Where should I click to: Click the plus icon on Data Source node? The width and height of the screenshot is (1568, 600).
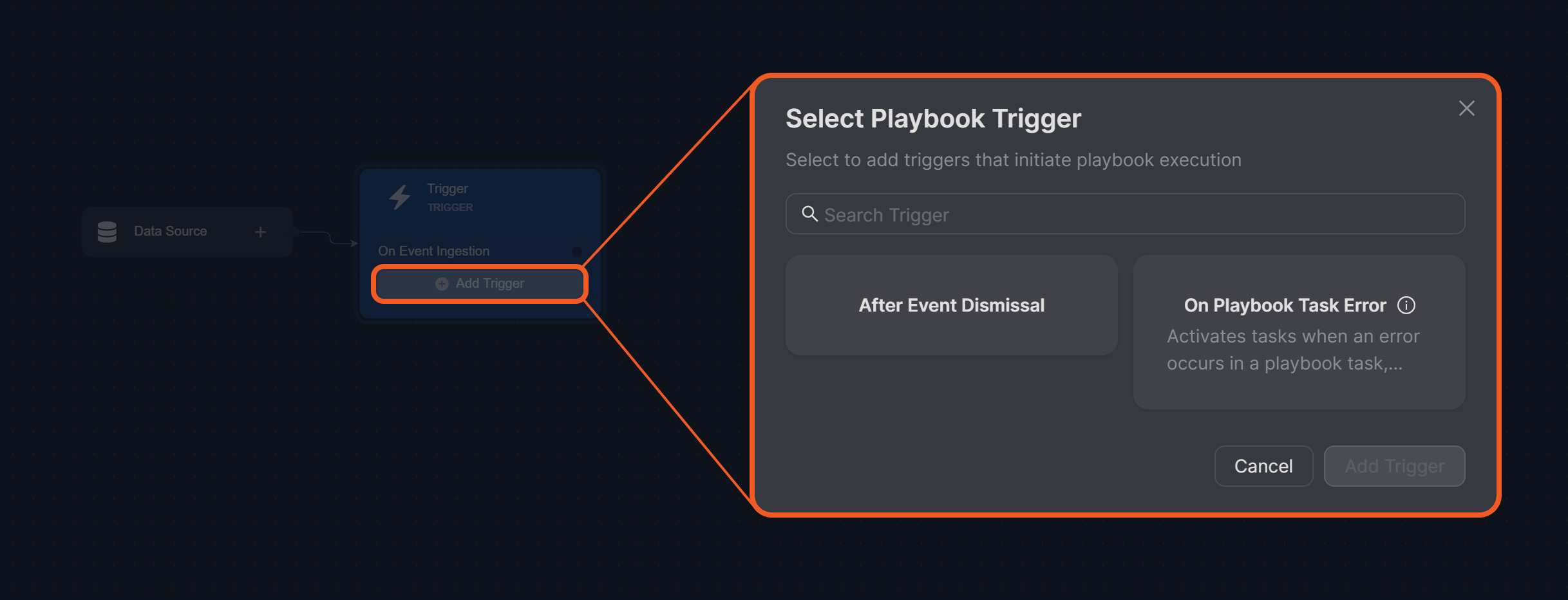coord(260,232)
